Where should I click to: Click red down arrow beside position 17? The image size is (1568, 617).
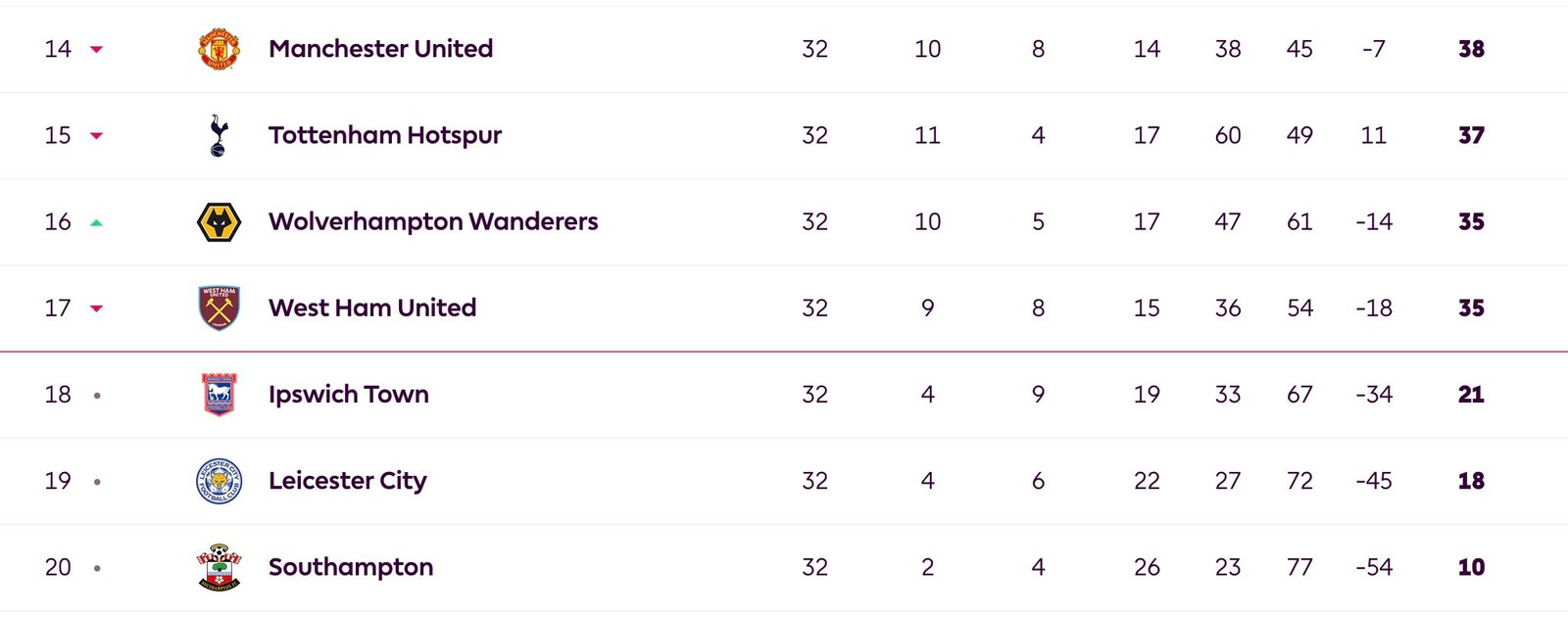point(96,308)
